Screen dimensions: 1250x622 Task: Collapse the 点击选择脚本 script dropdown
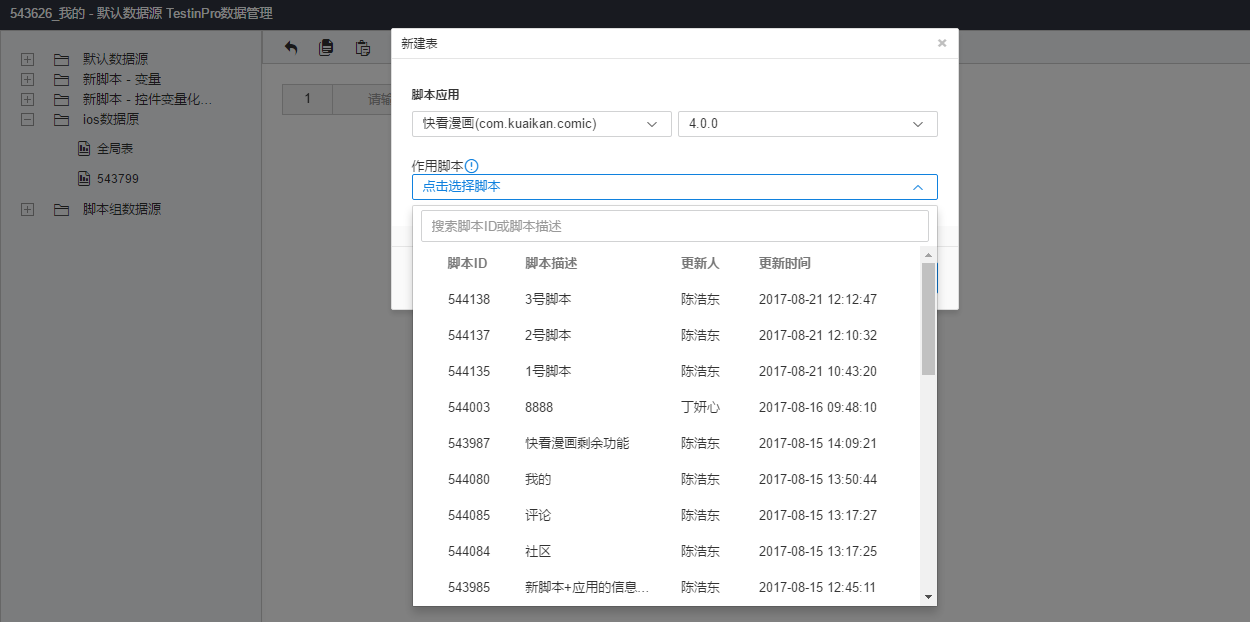point(674,187)
